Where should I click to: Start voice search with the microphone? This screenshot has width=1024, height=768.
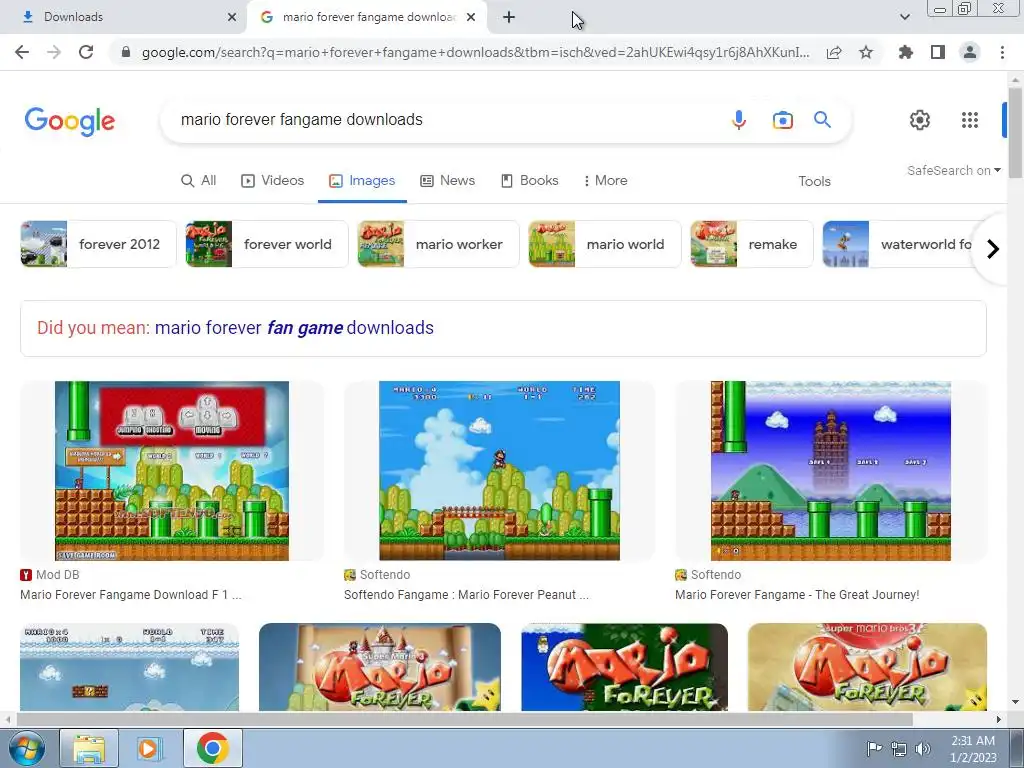[739, 120]
